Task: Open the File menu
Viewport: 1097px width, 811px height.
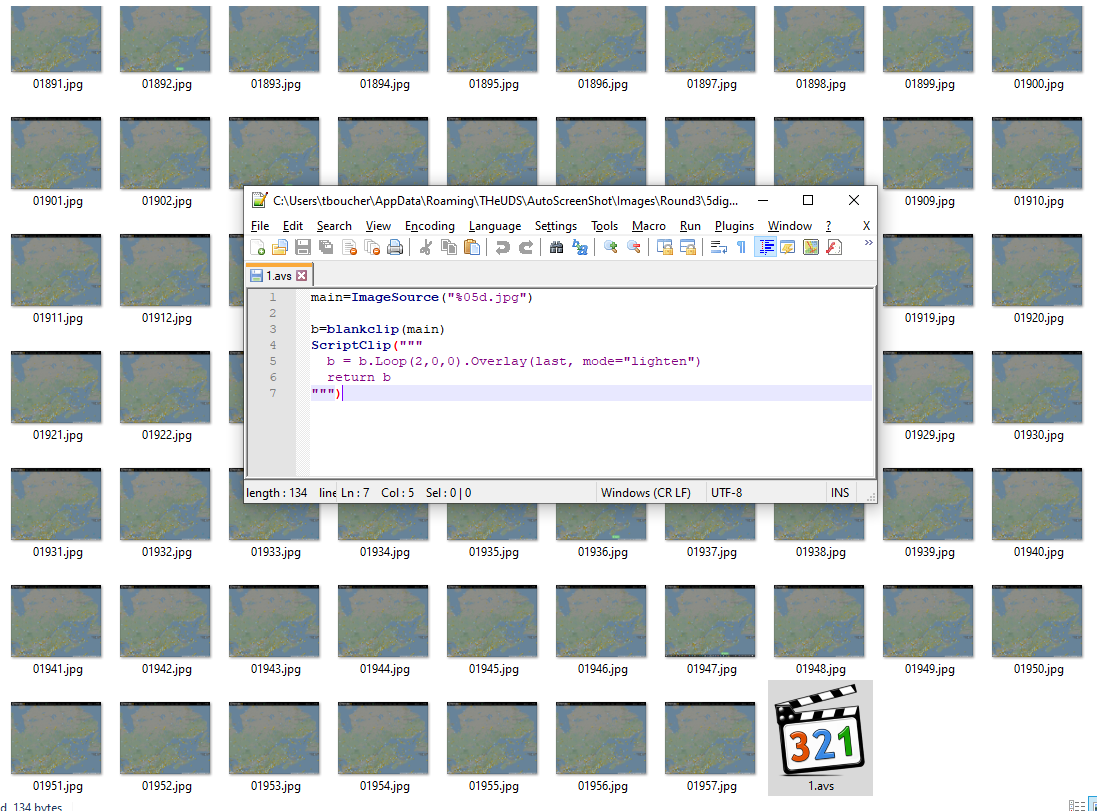Action: coord(260,226)
